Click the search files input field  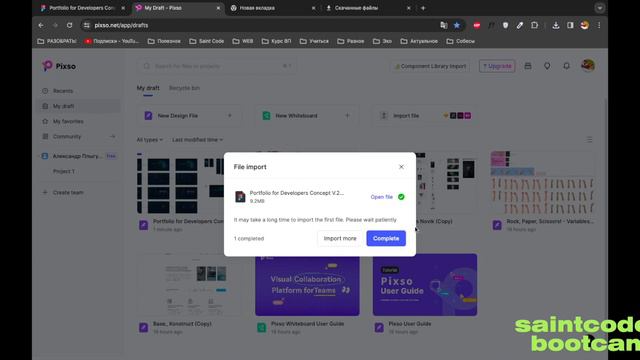[217, 66]
